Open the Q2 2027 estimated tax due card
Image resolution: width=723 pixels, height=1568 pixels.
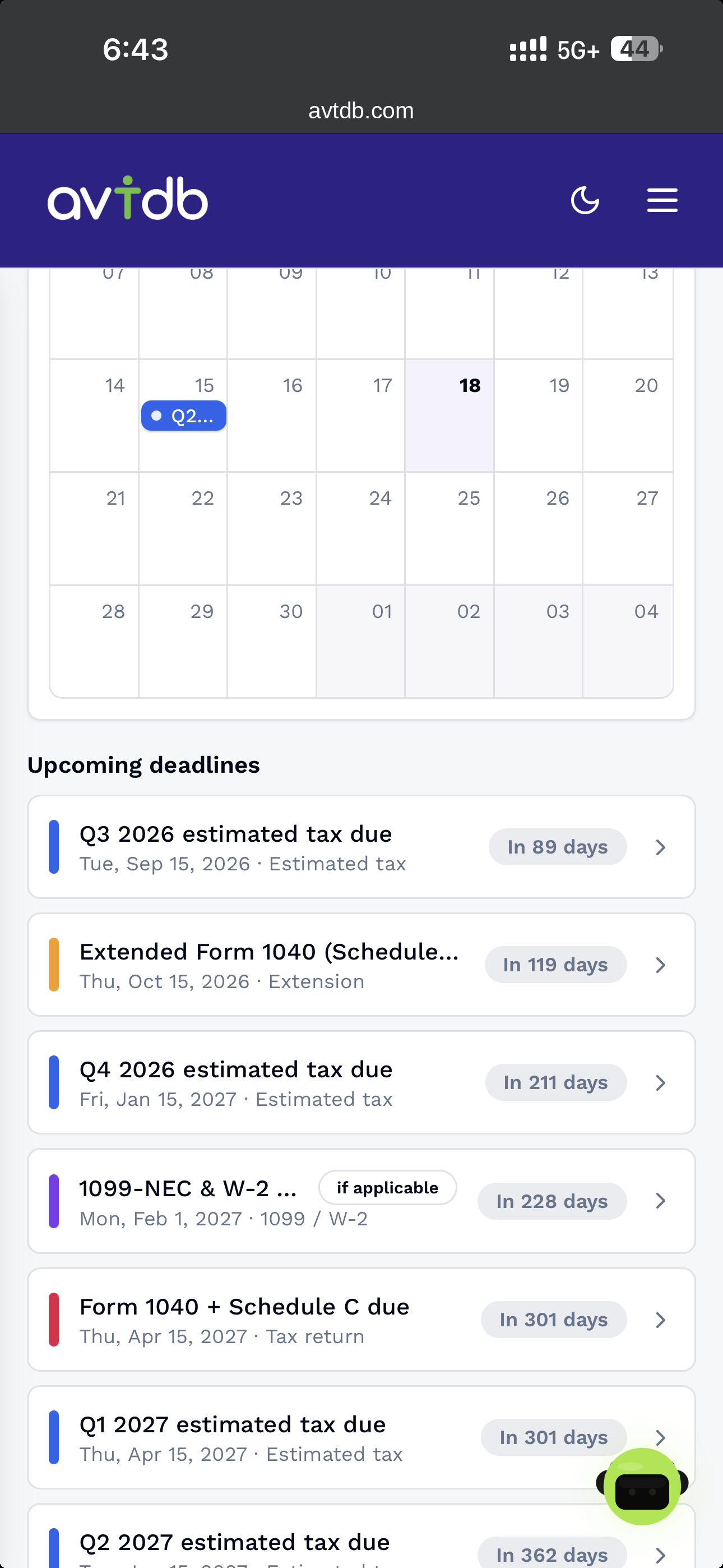(x=361, y=1537)
